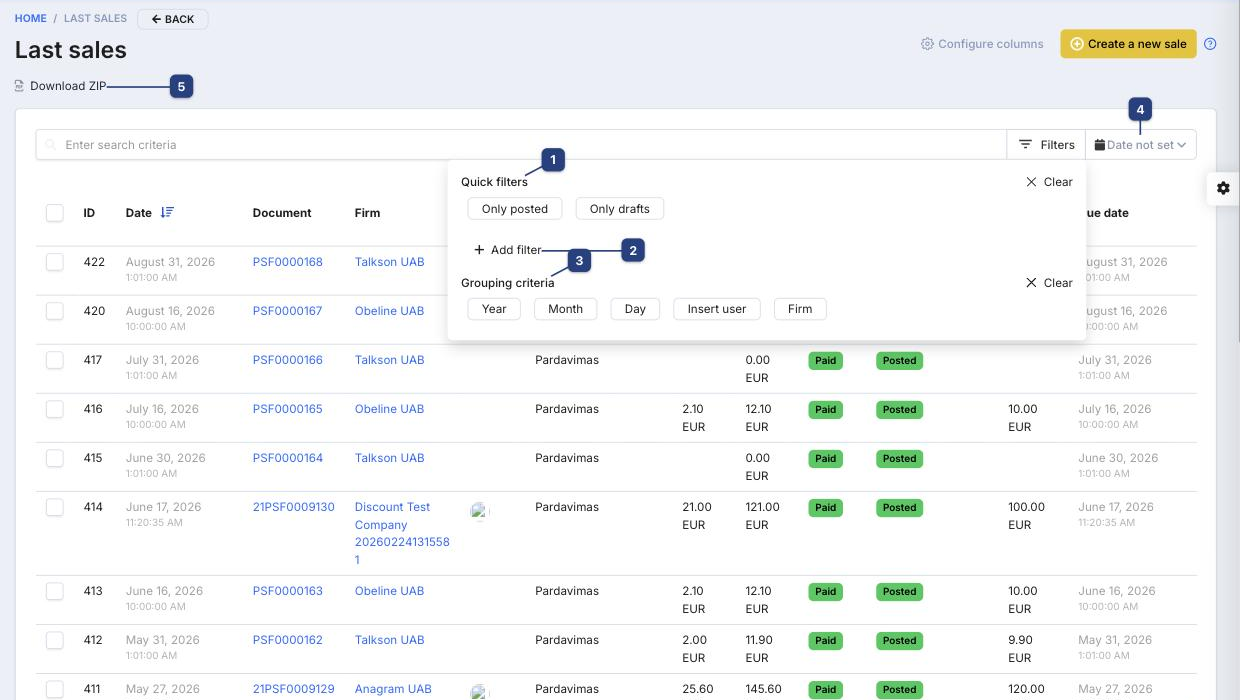Open Anagram UAB firm link

tap(393, 689)
